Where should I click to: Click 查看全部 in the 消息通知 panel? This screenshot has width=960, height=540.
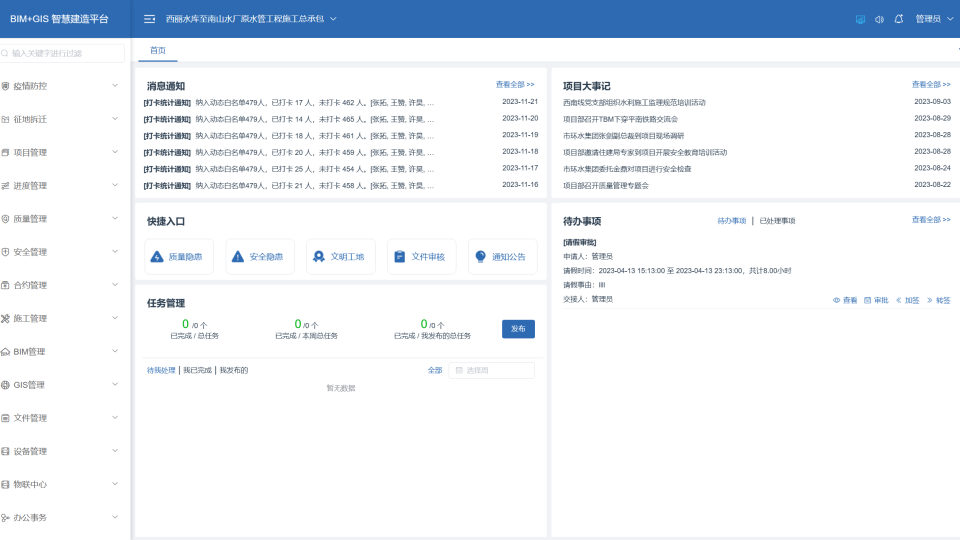coord(515,85)
